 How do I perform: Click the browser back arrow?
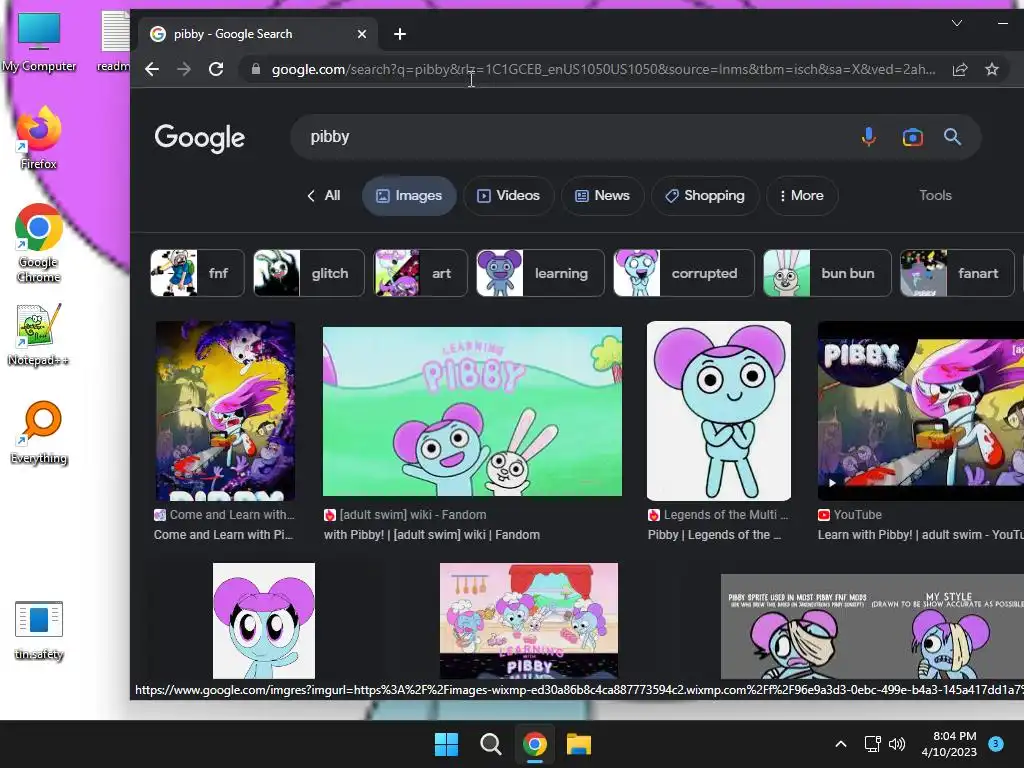tap(152, 69)
